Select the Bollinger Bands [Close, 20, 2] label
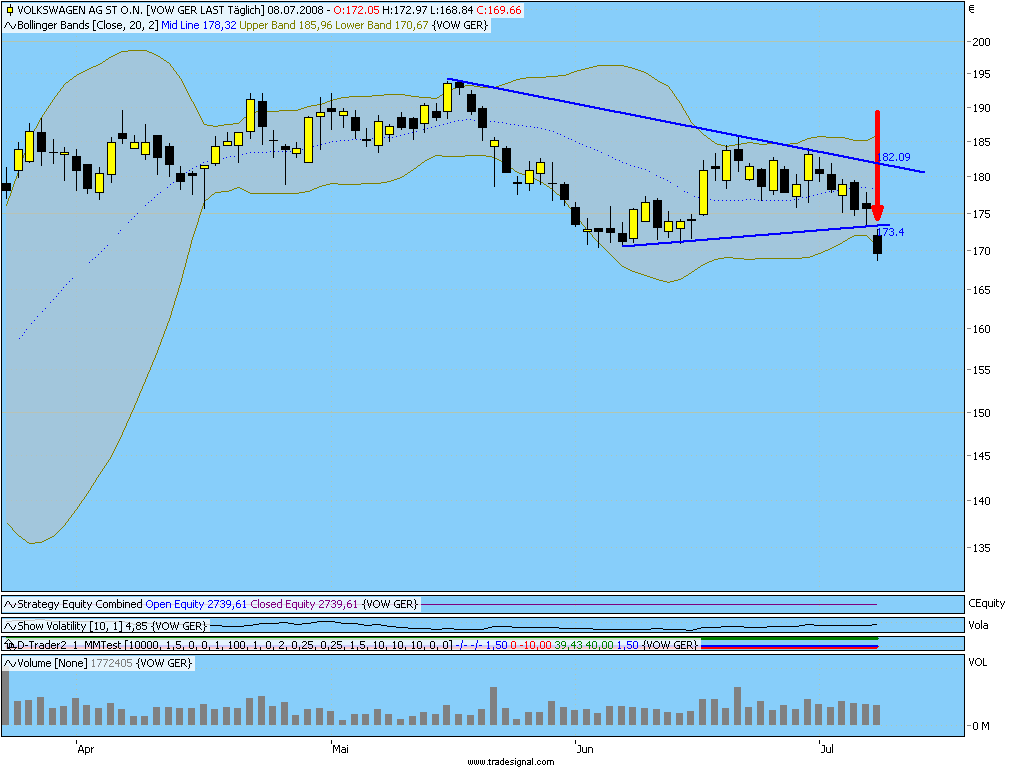Image resolution: width=1024 pixels, height=768 pixels. pyautogui.click(x=88, y=25)
